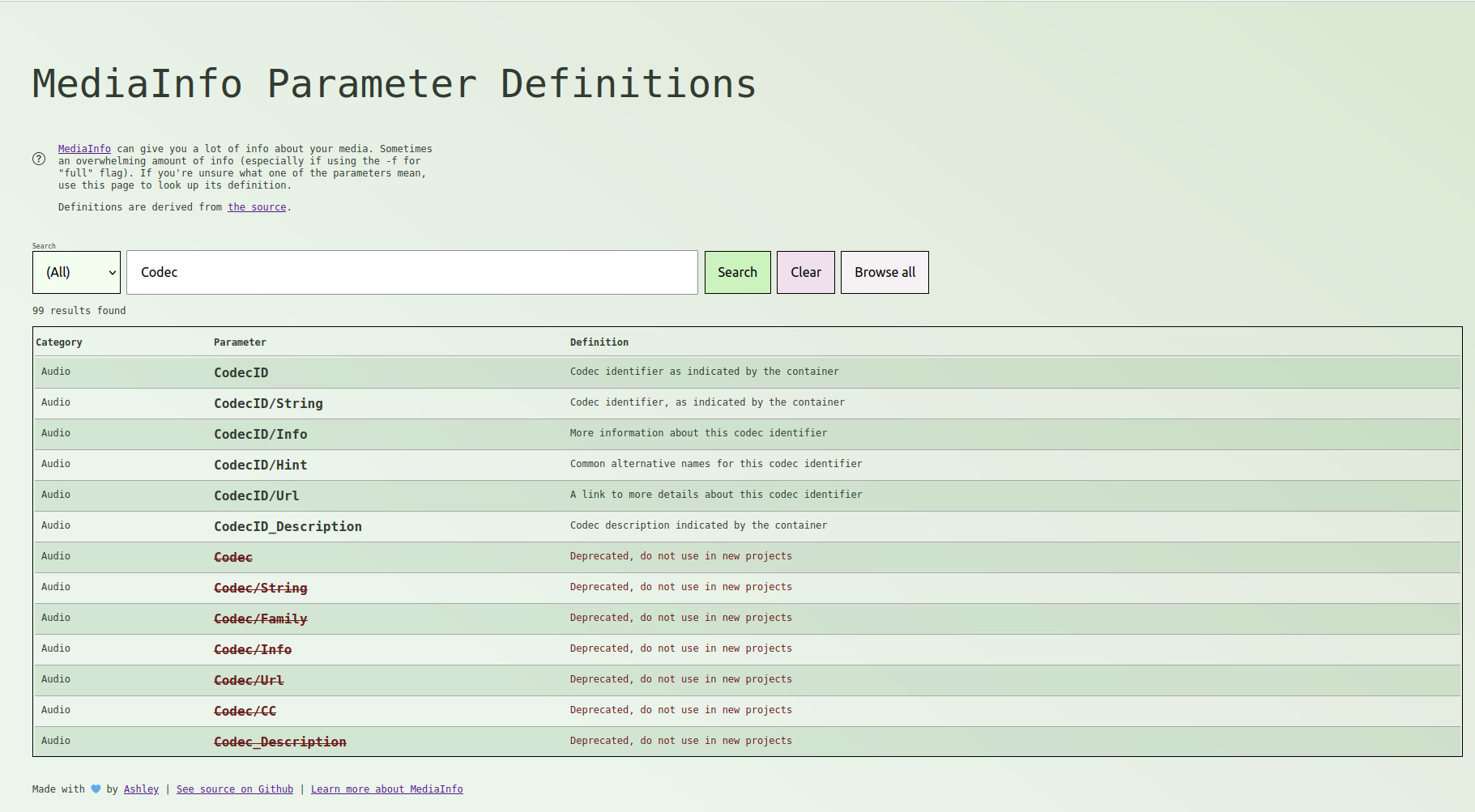1475x812 pixels.
Task: Click the Clear button
Action: point(806,272)
